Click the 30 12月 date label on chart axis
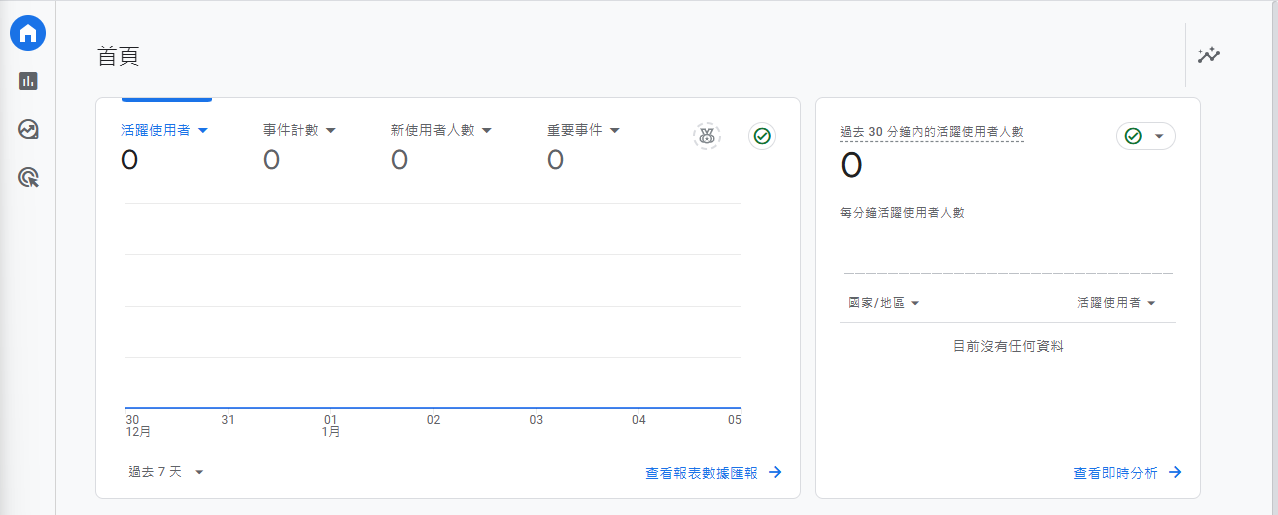This screenshot has width=1278, height=515. pyautogui.click(x=138, y=426)
